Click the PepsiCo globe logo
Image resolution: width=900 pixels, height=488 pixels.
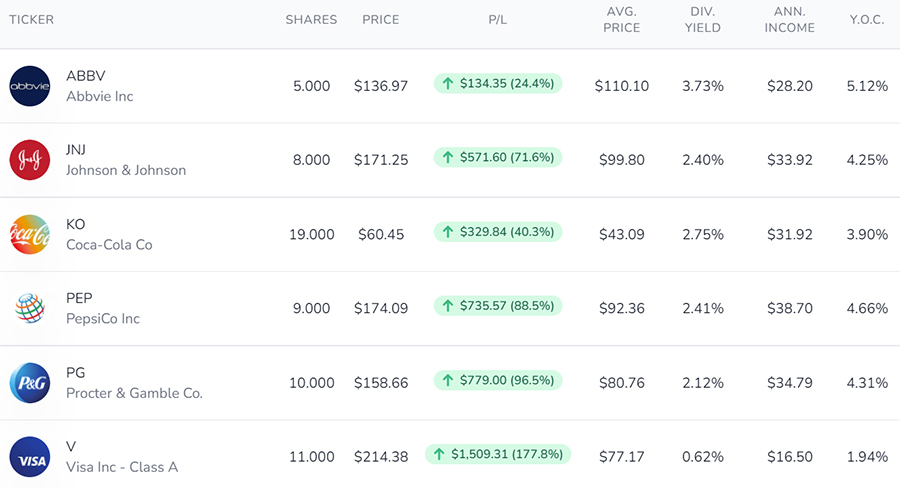tap(30, 308)
